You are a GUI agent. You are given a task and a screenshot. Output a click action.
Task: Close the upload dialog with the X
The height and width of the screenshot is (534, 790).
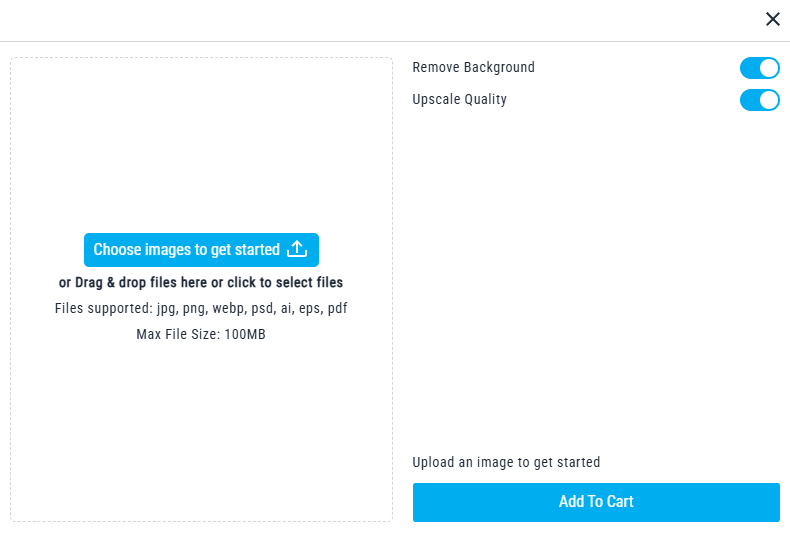coord(772,19)
